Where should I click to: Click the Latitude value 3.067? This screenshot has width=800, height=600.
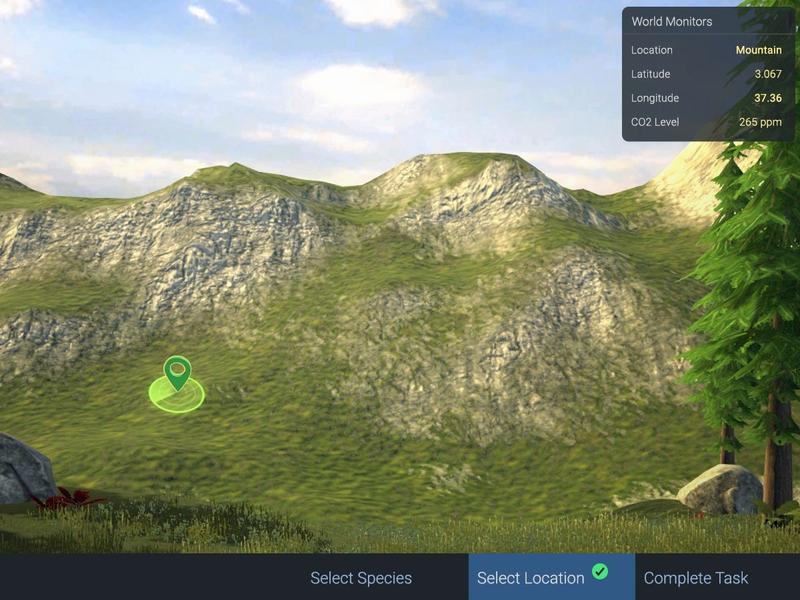(766, 74)
